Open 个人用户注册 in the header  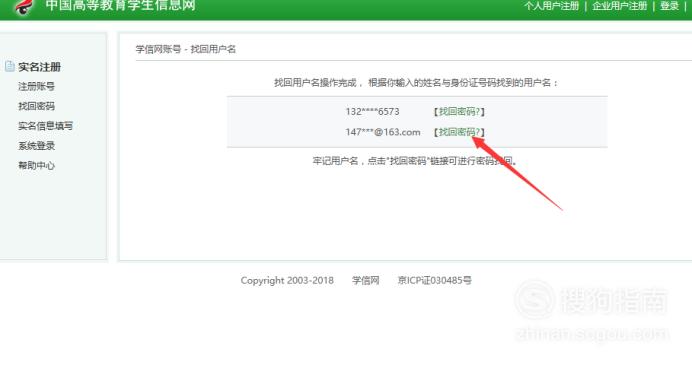point(552,6)
